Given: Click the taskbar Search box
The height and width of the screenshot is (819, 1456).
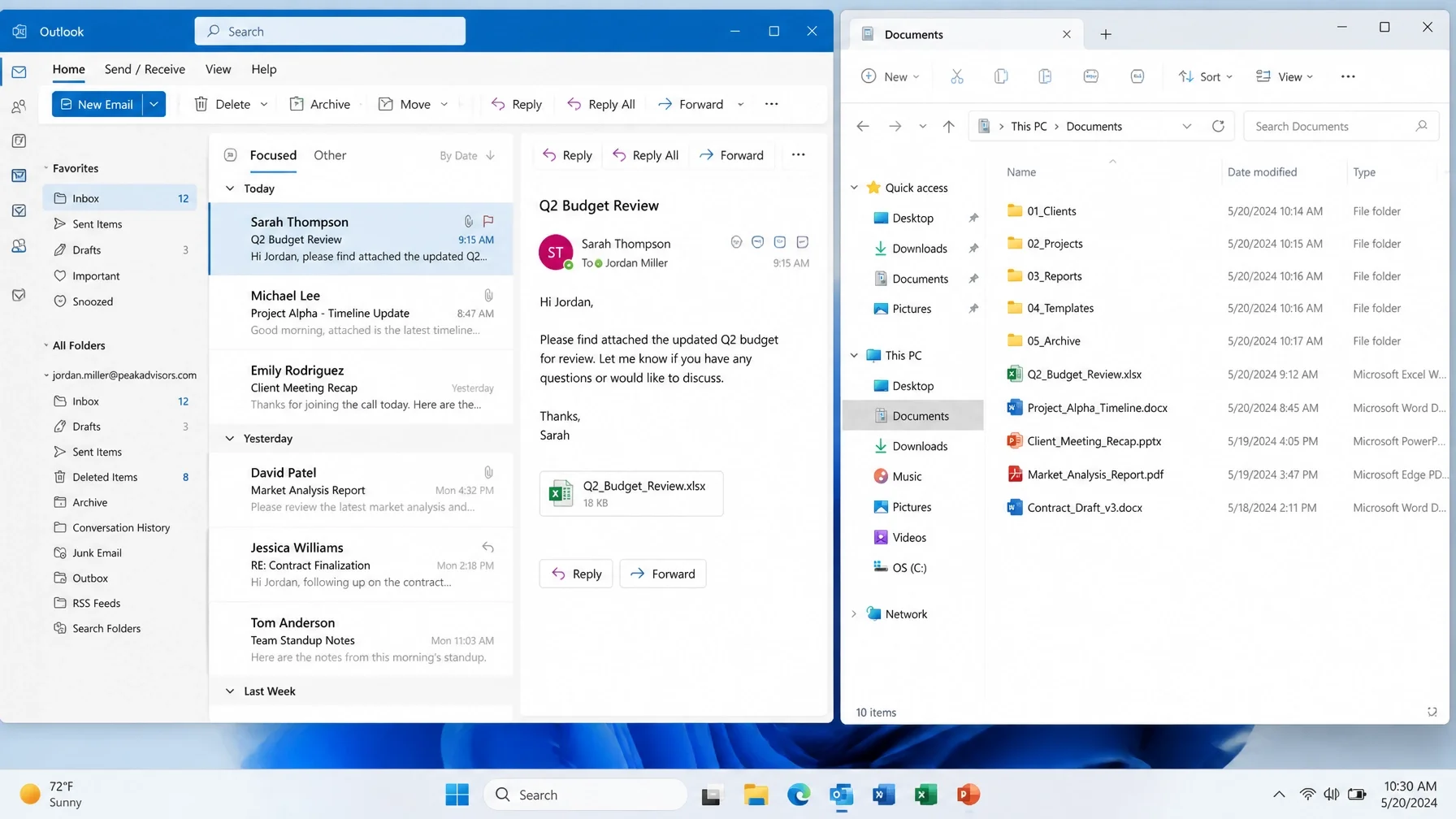Looking at the screenshot, I should tap(586, 795).
